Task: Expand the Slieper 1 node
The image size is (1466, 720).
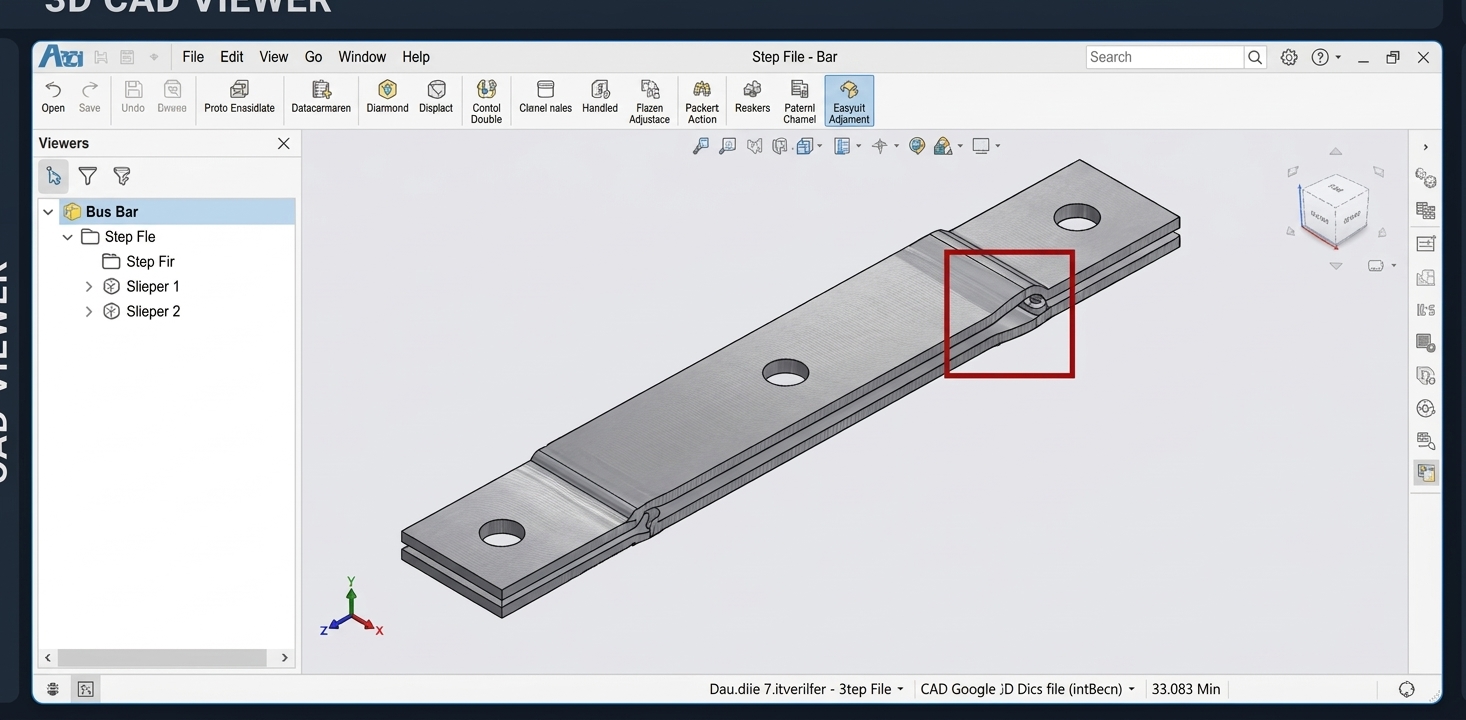Action: click(89, 287)
